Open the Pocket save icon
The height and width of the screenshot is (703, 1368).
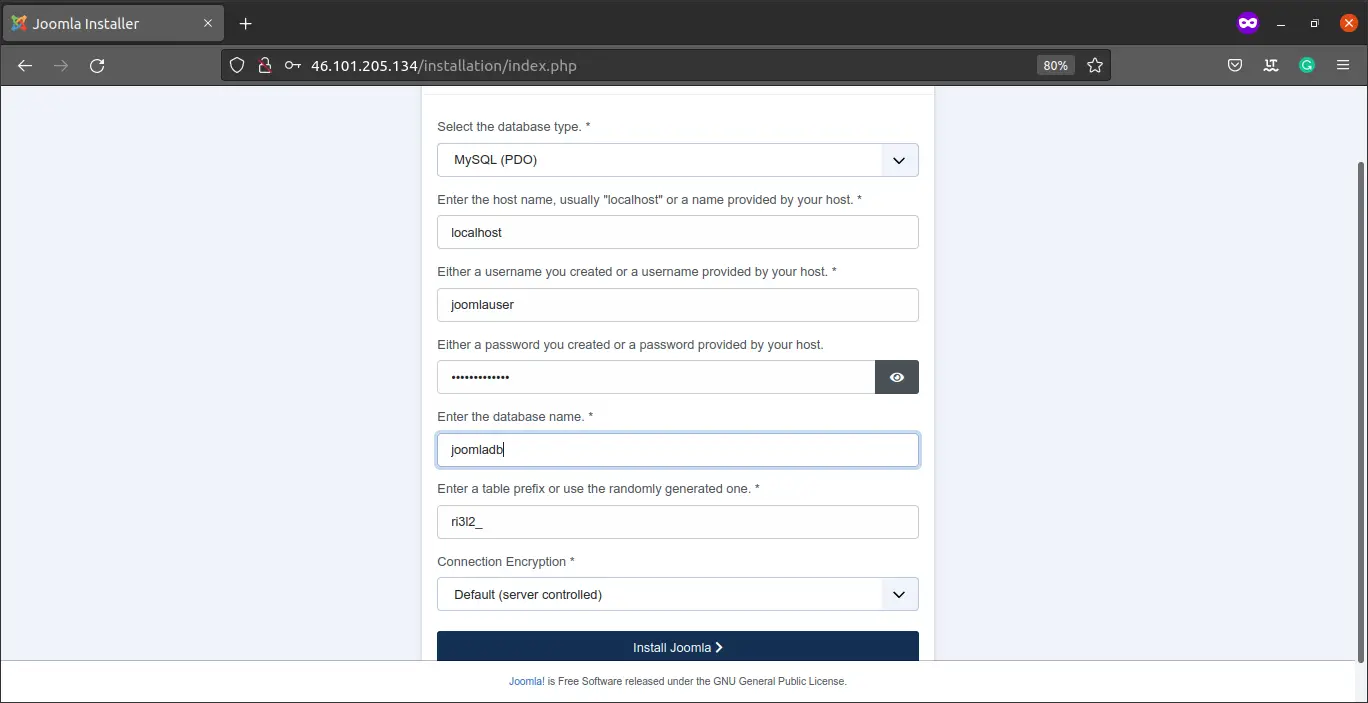tap(1235, 65)
